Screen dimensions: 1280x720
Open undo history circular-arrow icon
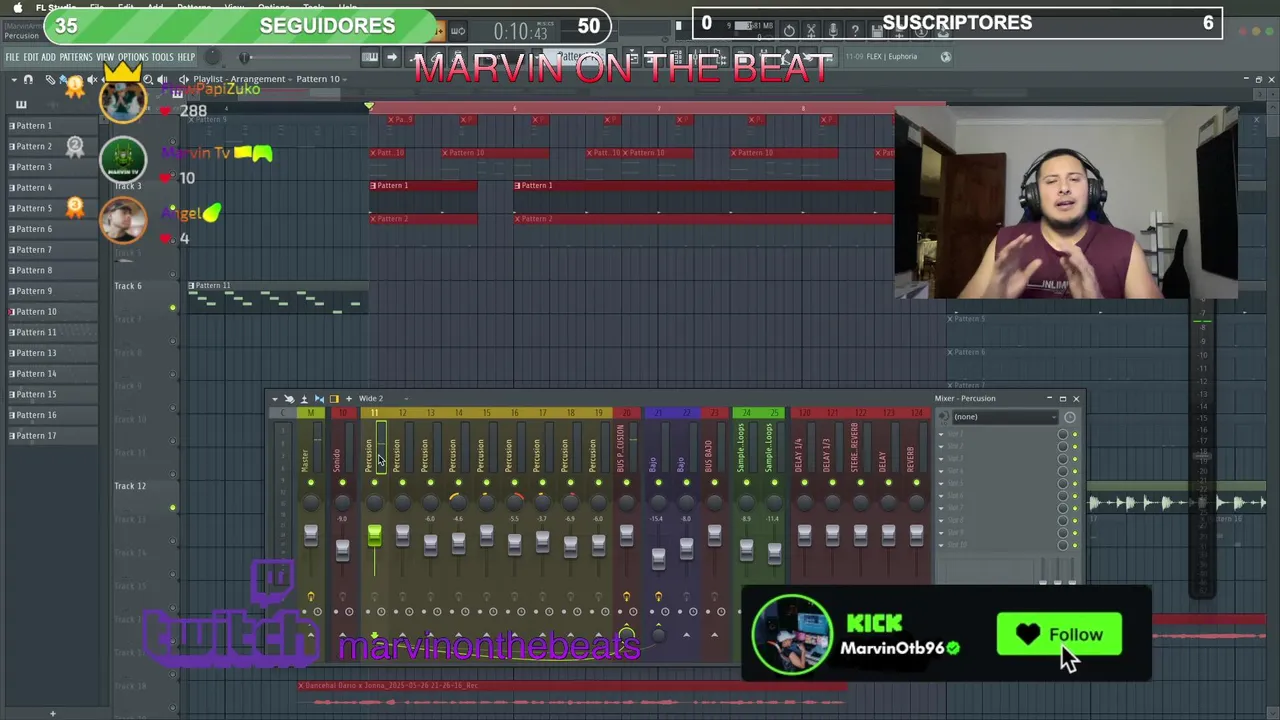pos(789,31)
